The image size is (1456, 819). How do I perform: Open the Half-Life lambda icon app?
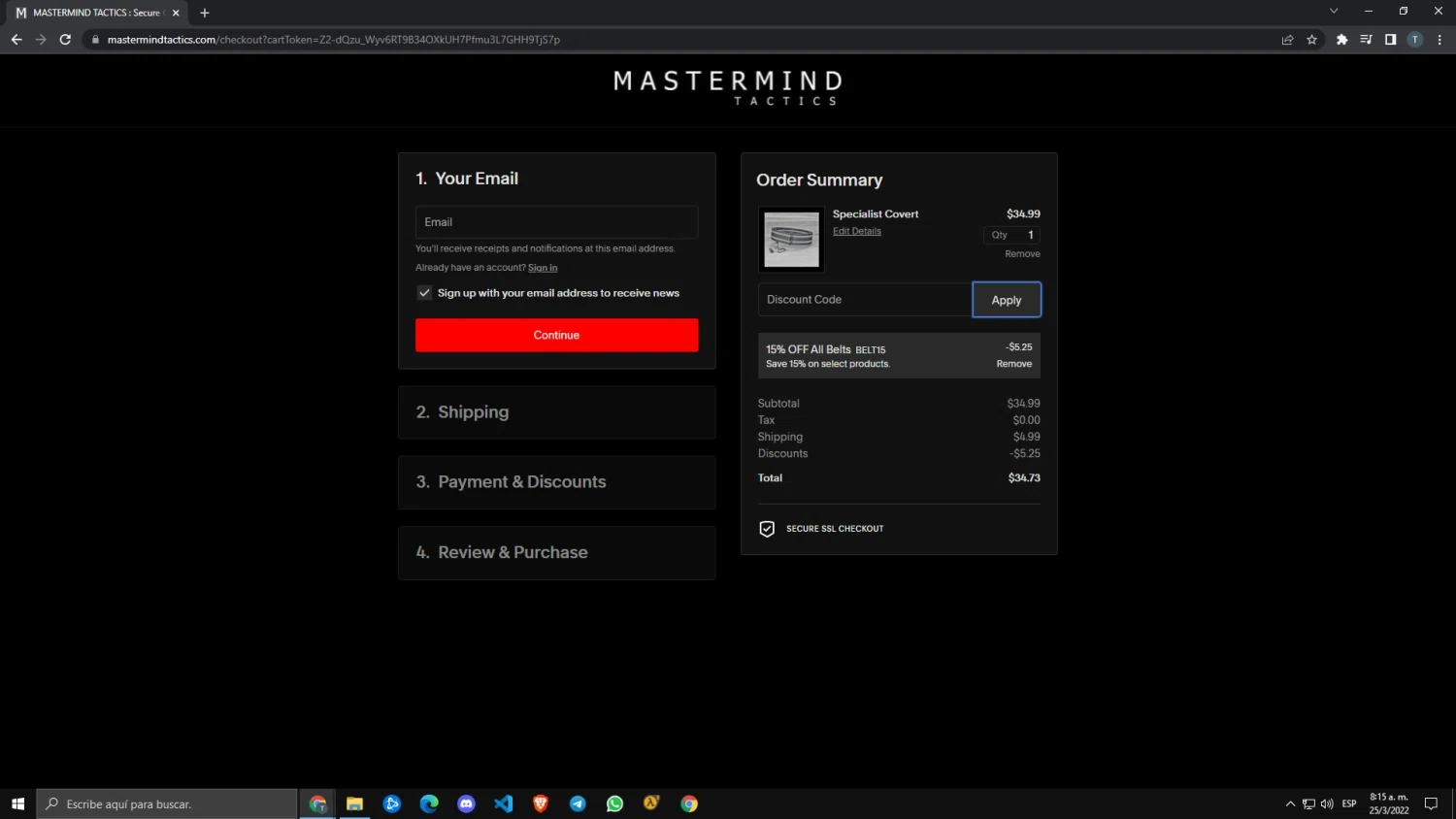pyautogui.click(x=651, y=803)
